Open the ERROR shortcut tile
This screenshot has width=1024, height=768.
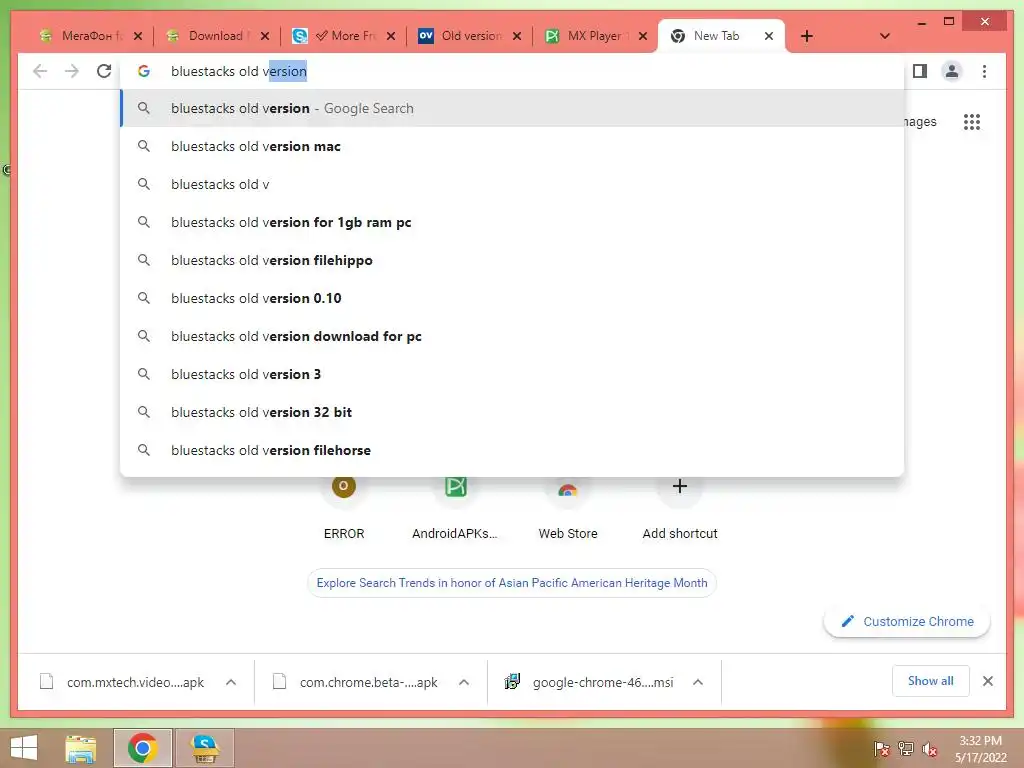344,509
